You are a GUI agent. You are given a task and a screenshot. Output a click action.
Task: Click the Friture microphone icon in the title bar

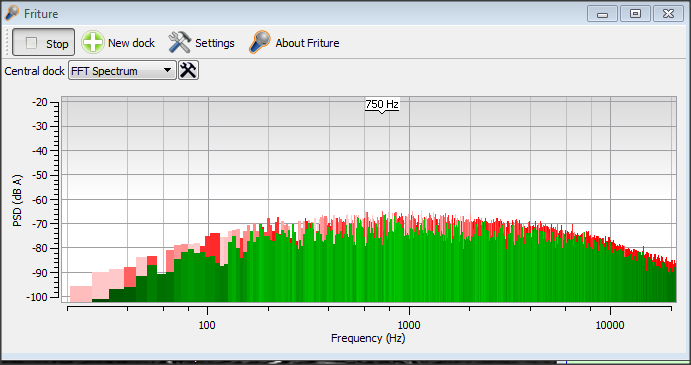point(11,14)
